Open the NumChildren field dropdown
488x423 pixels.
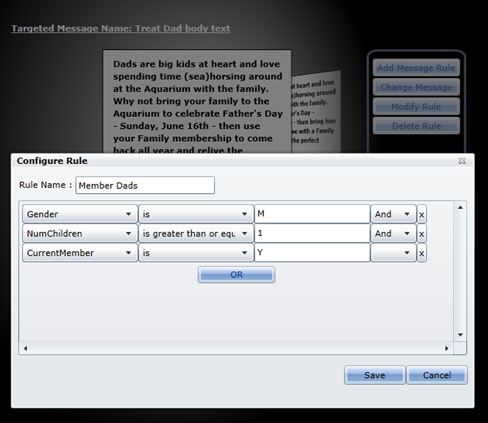tap(80, 233)
